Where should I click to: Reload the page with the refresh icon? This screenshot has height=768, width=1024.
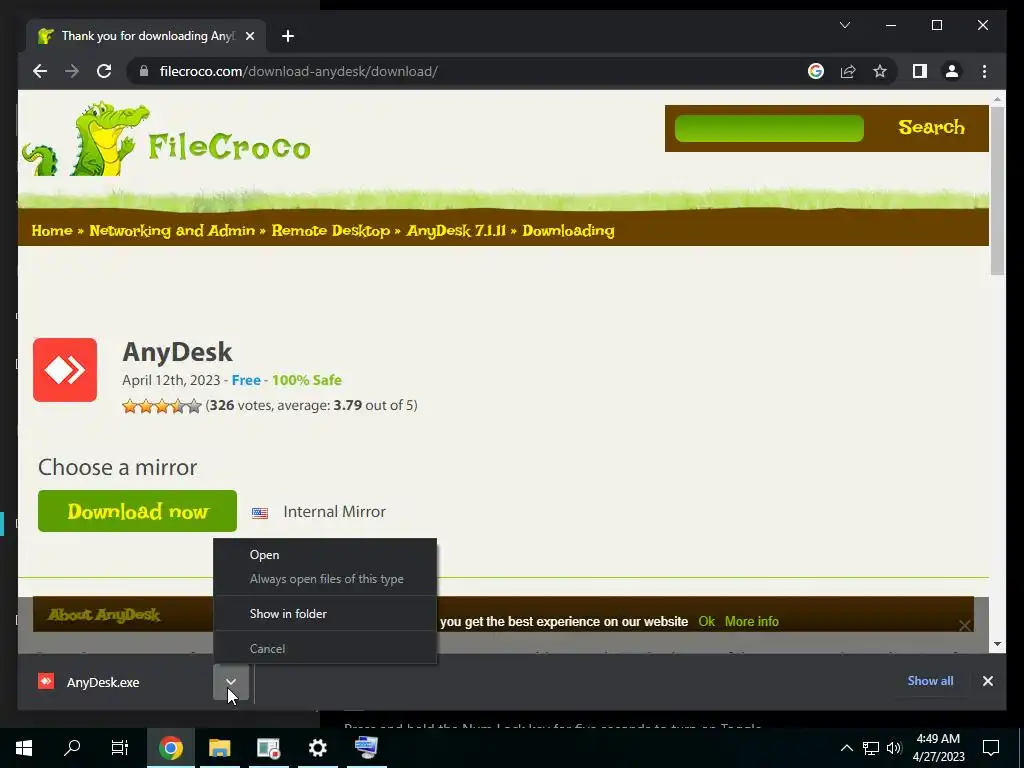[104, 71]
